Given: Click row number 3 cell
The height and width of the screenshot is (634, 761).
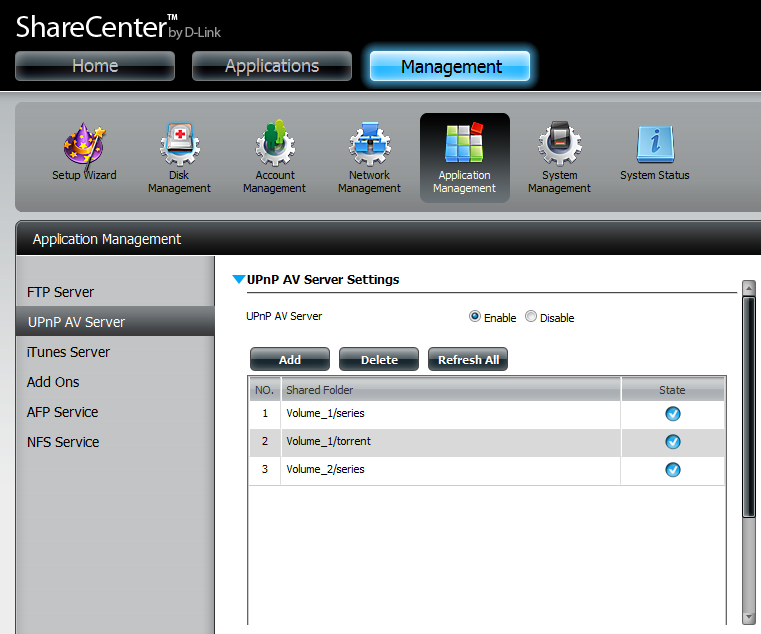Looking at the screenshot, I should coord(265,470).
